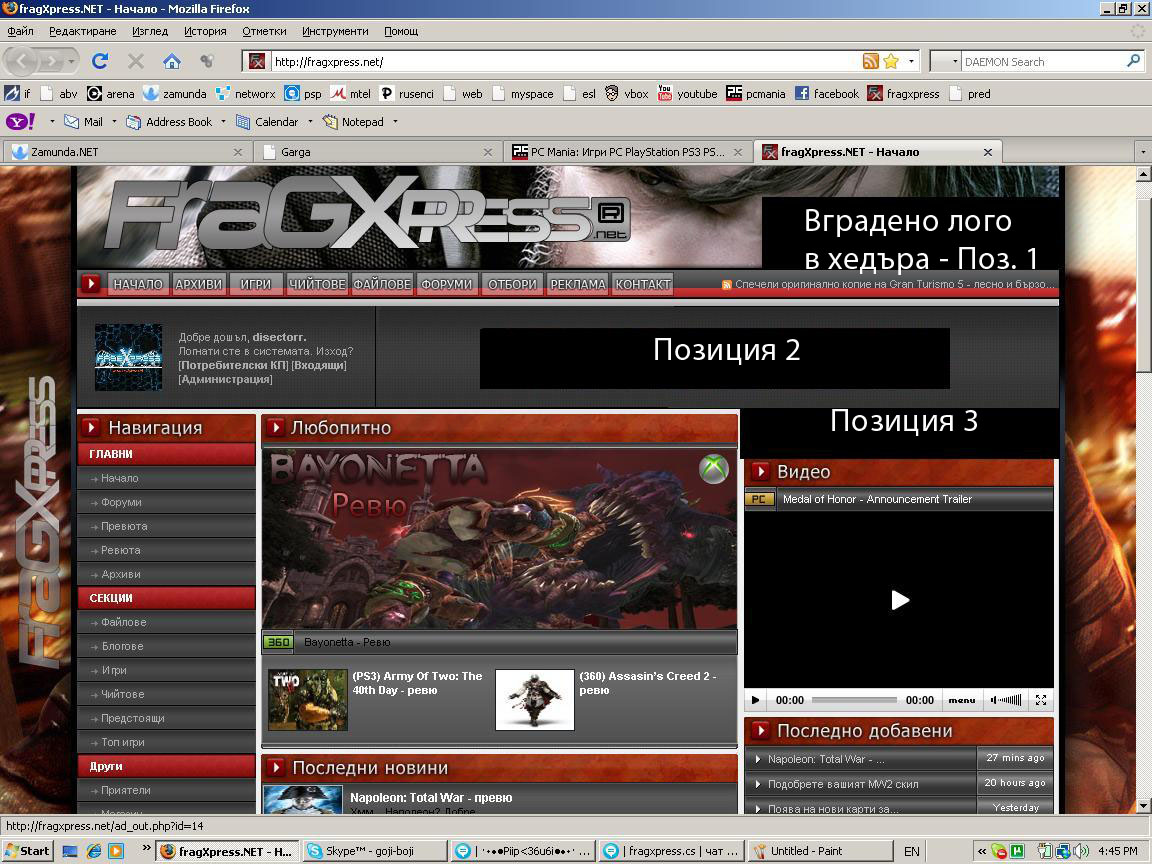Click the НАЧАЛО site navigation button
This screenshot has height=864, width=1152.
point(137,284)
